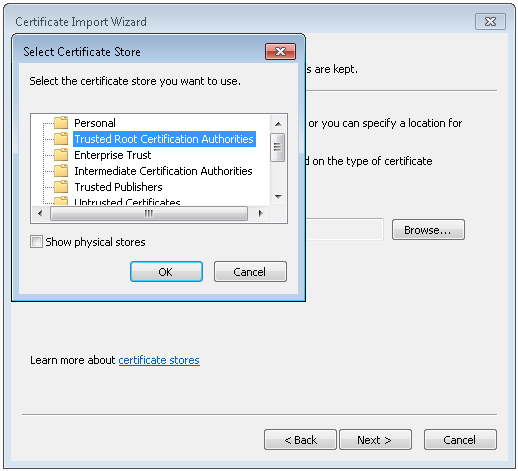Confirm store selection with OK
The height and width of the screenshot is (471, 518).
pyautogui.click(x=166, y=272)
